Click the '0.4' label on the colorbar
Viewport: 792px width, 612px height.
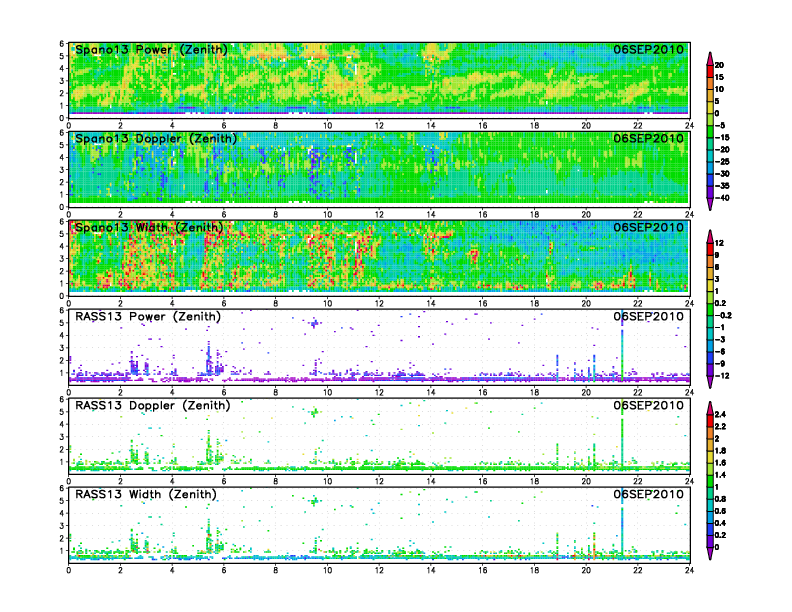[x=720, y=523]
